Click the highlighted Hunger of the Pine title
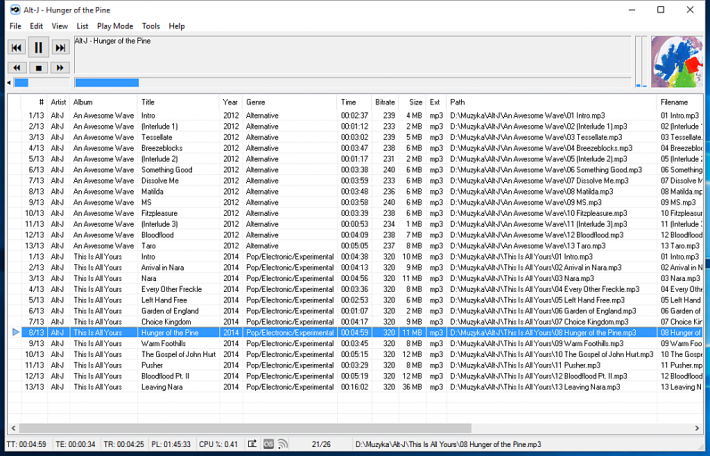The width and height of the screenshot is (710, 456). [x=170, y=333]
